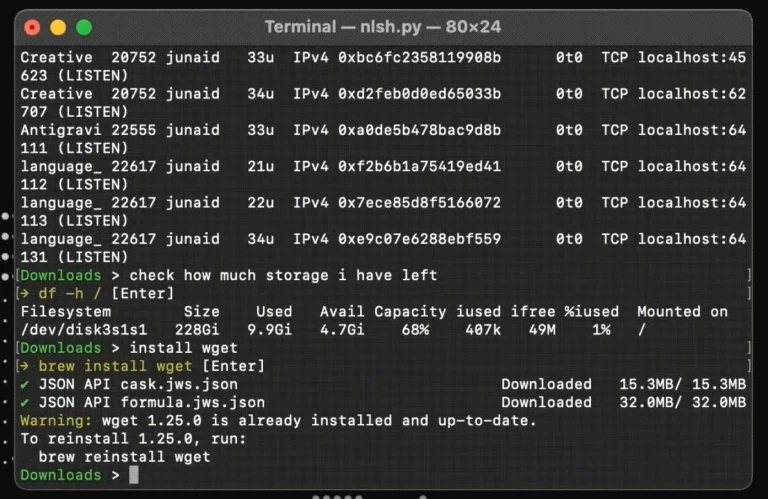Viewport: 768px width, 499px height.
Task: Click the '4.7Gi' available value
Action: 342,330
